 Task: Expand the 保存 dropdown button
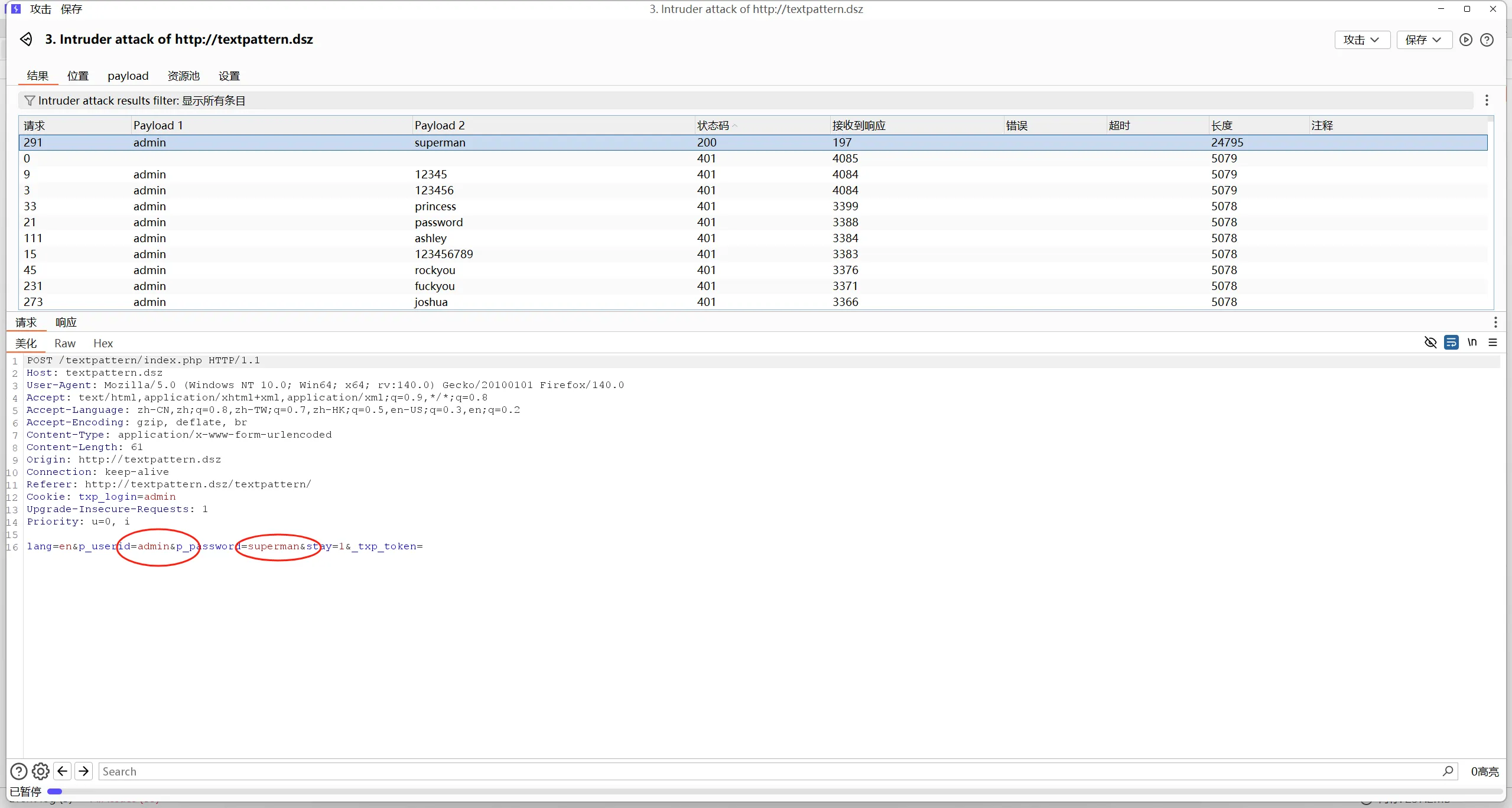point(1424,40)
